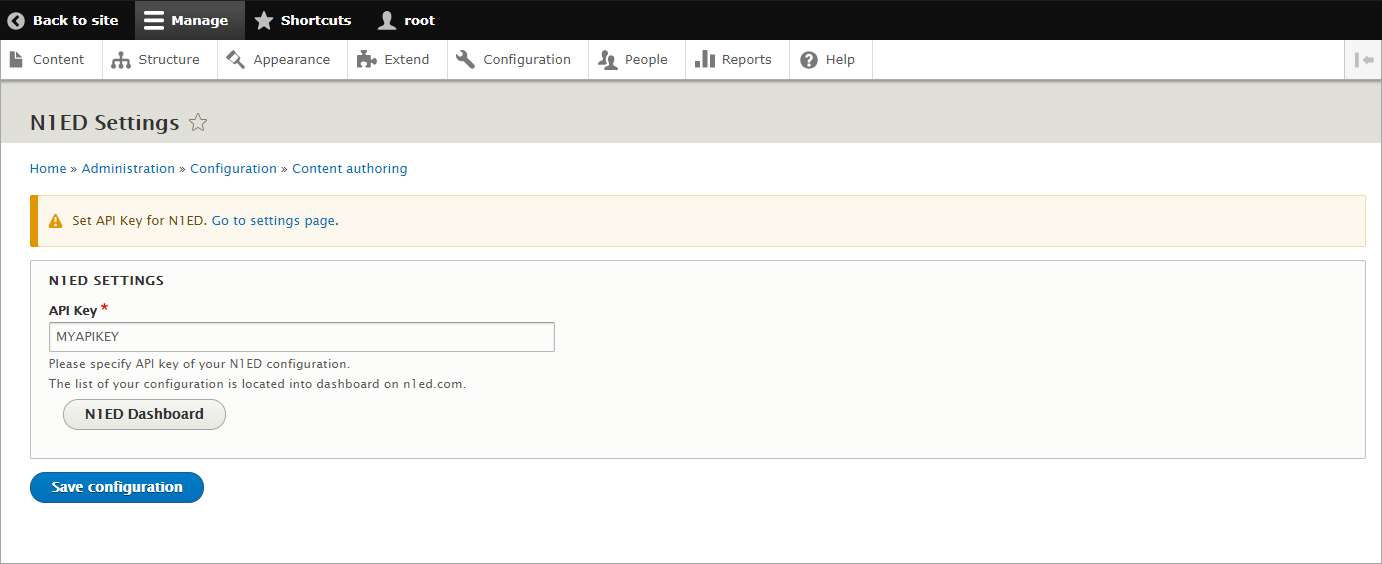Click the API Key field label

click(73, 311)
